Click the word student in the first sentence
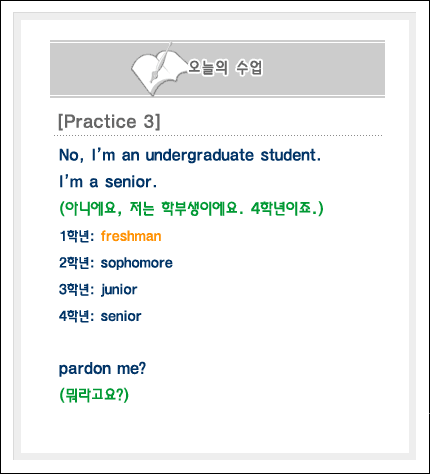430x474 pixels. (x=291, y=155)
